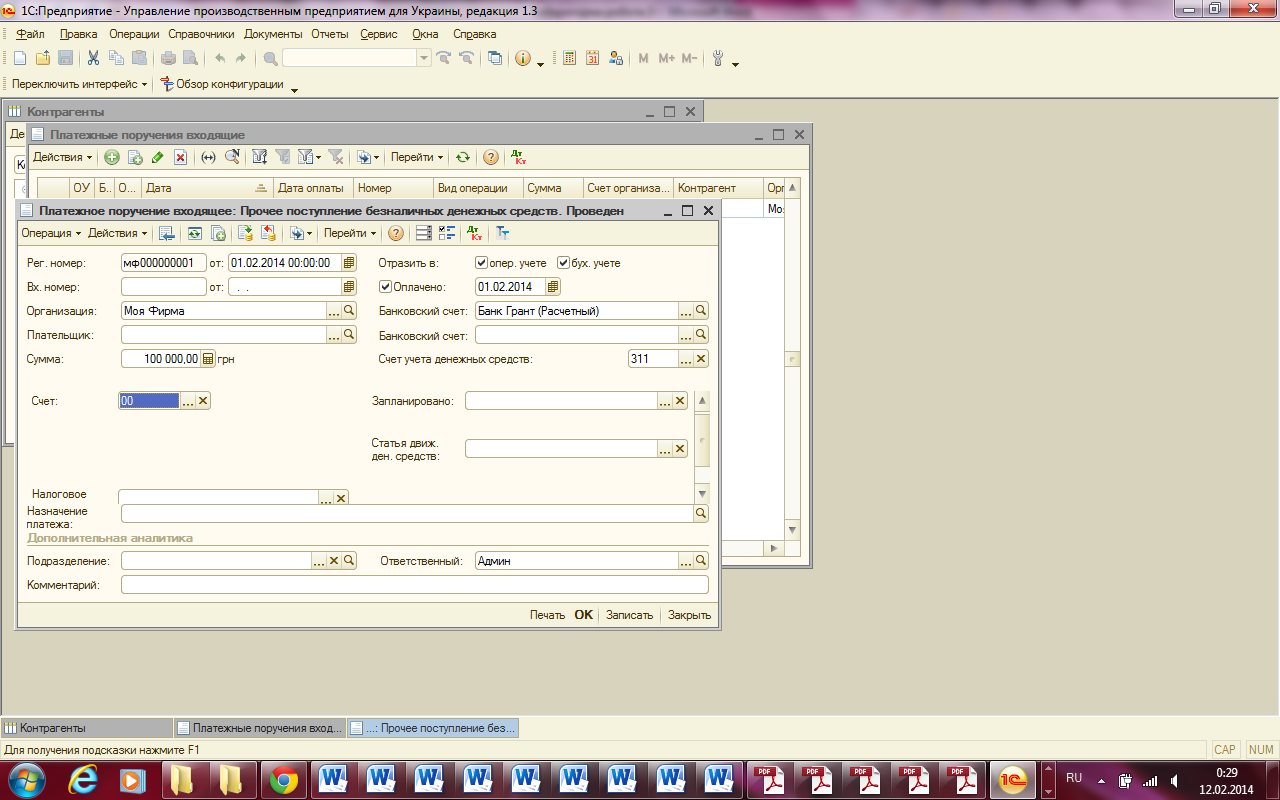Click the new document icon in main toolbar

tap(19, 58)
